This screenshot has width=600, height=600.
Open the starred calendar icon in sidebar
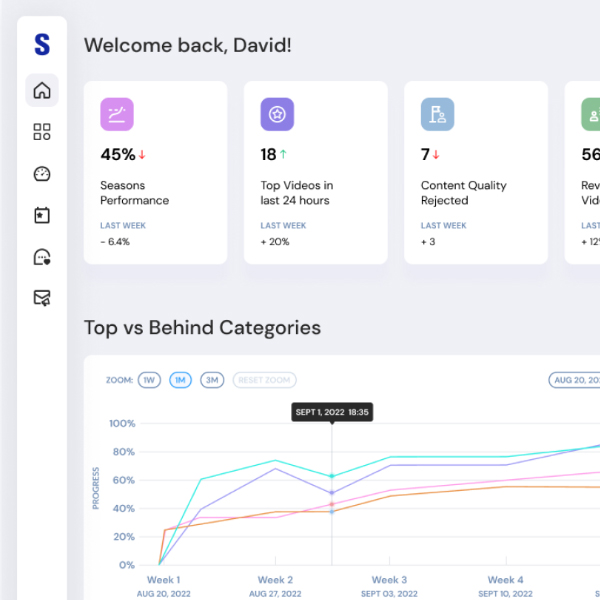tap(42, 215)
